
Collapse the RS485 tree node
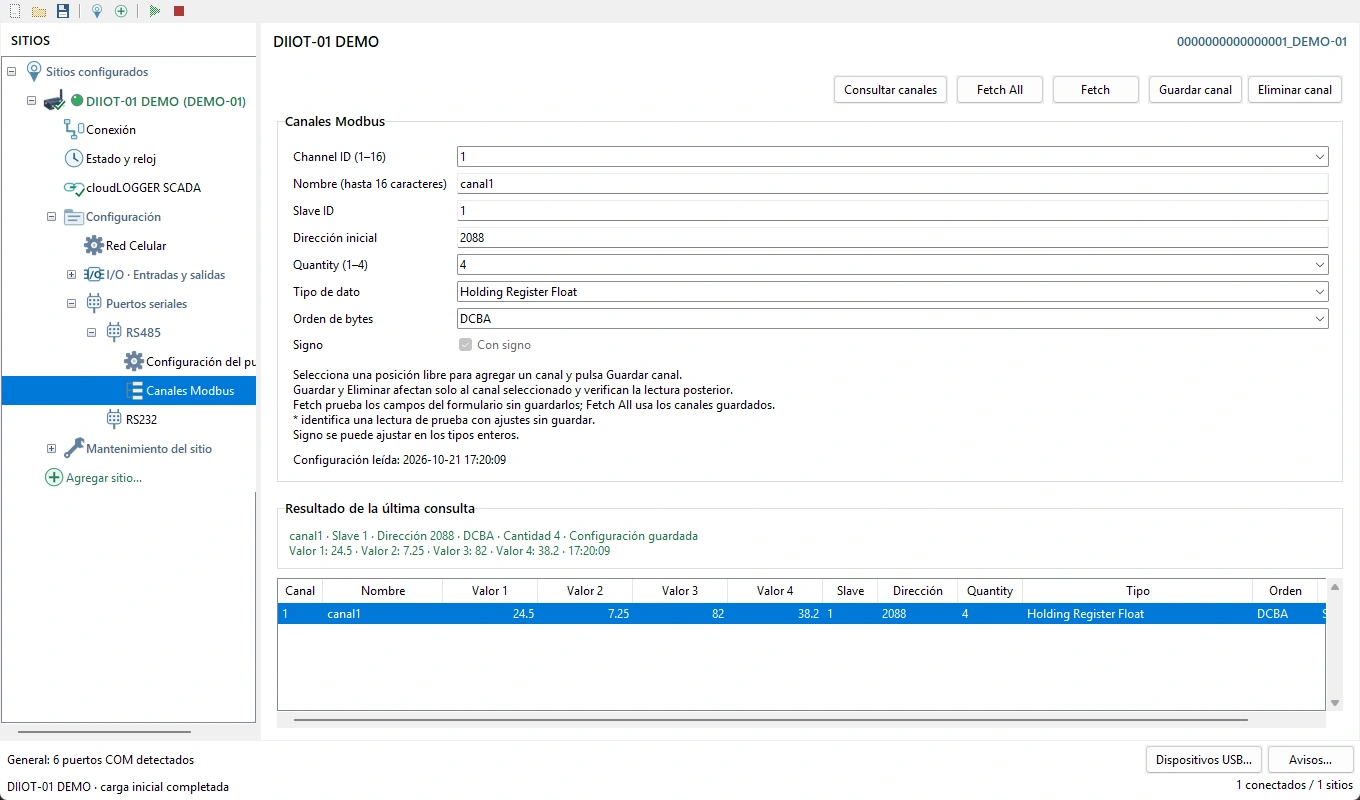91,332
